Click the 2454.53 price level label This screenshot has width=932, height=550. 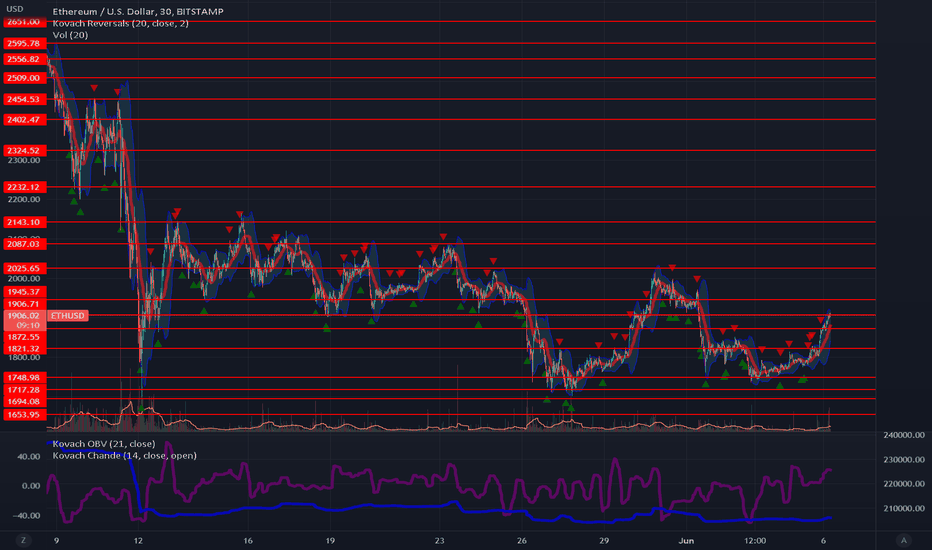(x=24, y=99)
